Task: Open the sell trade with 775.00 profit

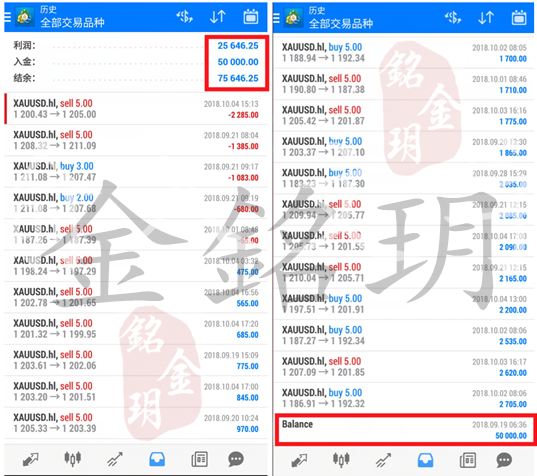Action: click(136, 360)
